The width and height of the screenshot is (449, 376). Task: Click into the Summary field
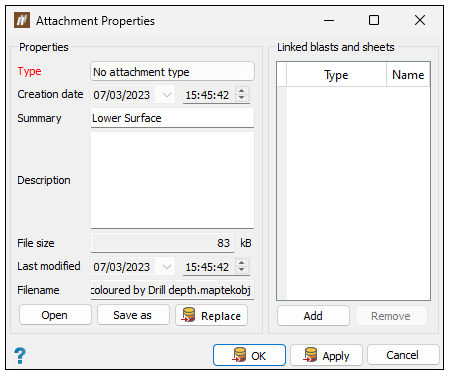(172, 118)
